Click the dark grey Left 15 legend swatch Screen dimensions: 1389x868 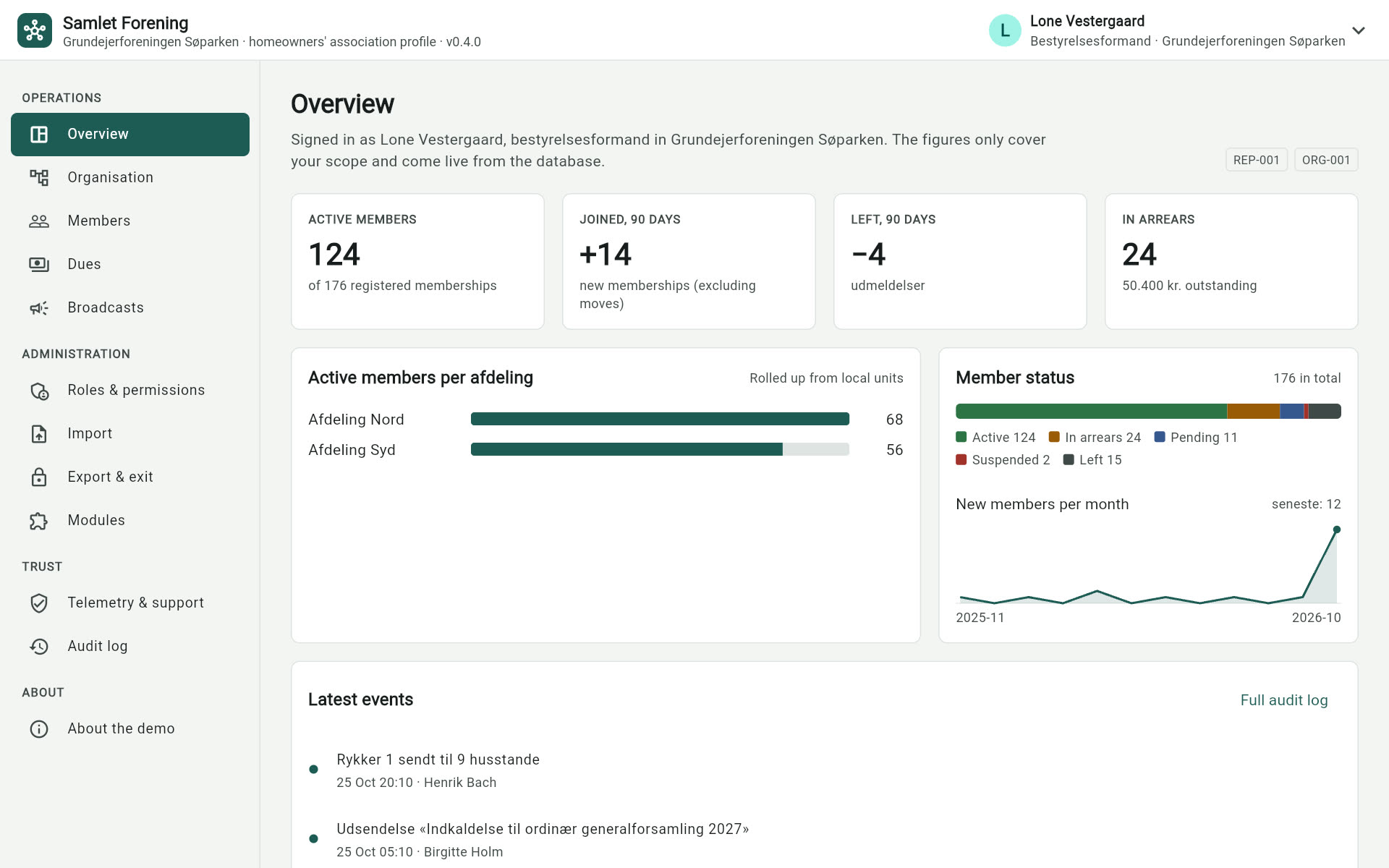pos(1069,459)
